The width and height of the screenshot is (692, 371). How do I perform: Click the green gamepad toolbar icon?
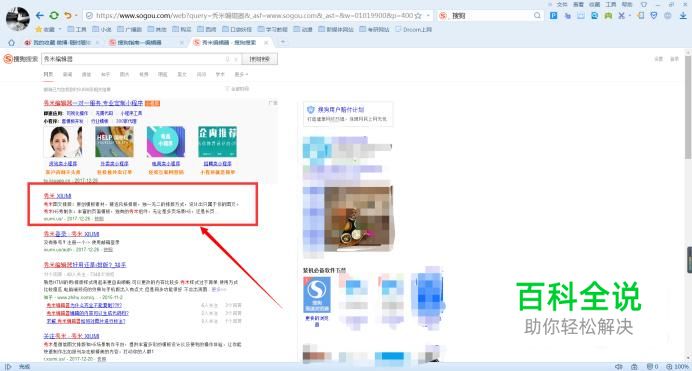click(x=608, y=15)
